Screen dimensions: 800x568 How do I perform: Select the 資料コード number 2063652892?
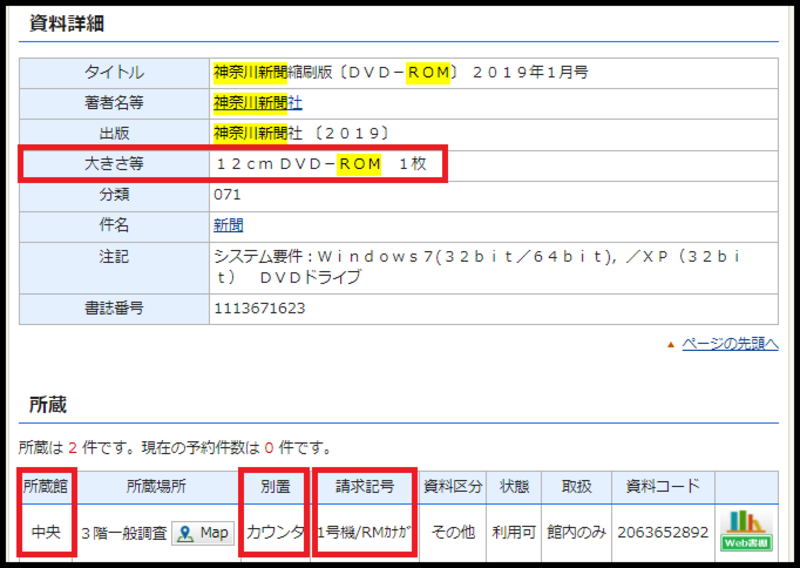(661, 533)
